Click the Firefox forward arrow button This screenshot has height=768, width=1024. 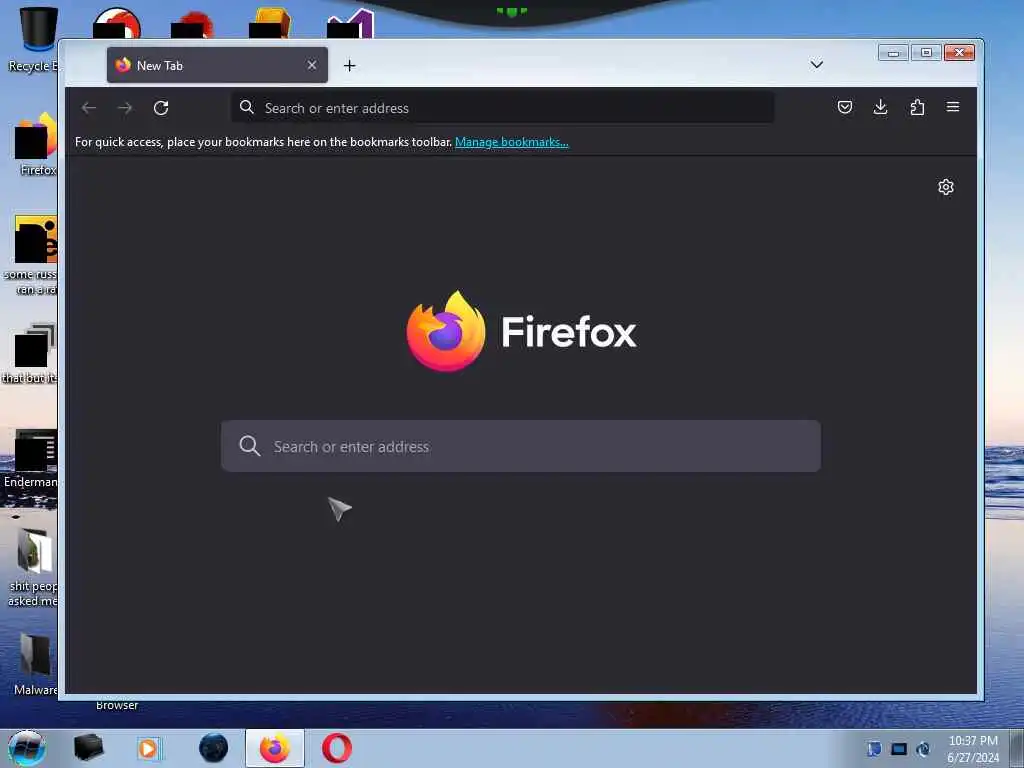pos(125,108)
